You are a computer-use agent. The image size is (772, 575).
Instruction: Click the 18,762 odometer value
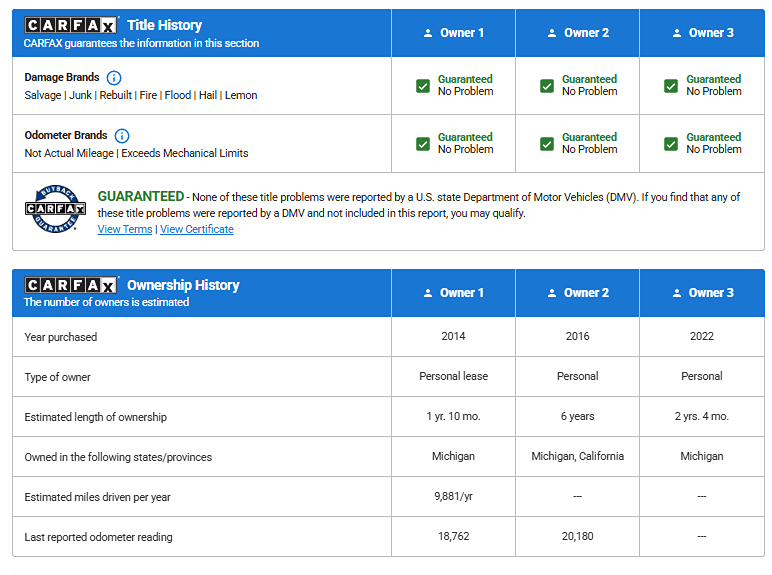click(x=453, y=536)
